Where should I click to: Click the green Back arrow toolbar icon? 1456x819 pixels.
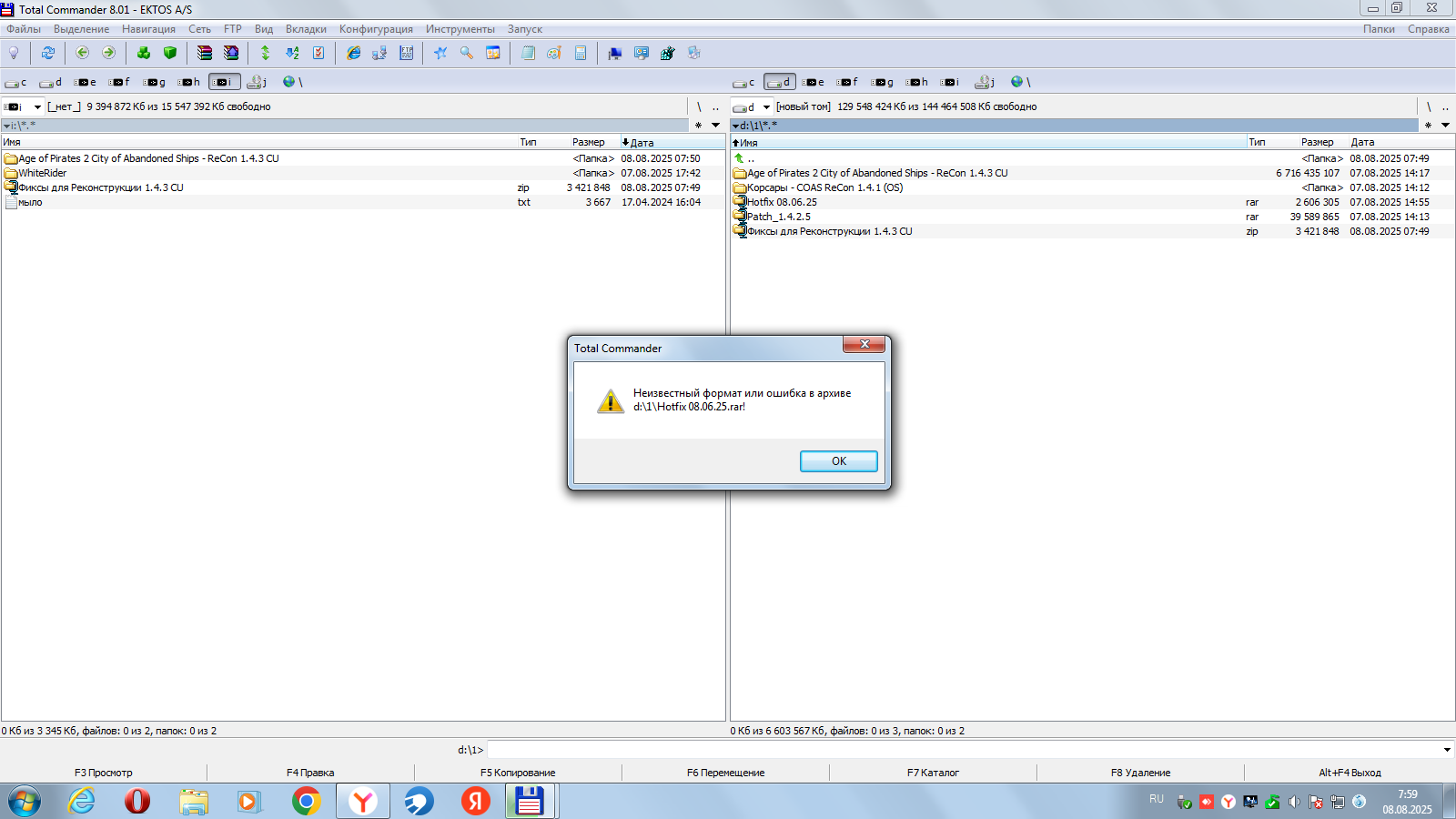point(83,53)
